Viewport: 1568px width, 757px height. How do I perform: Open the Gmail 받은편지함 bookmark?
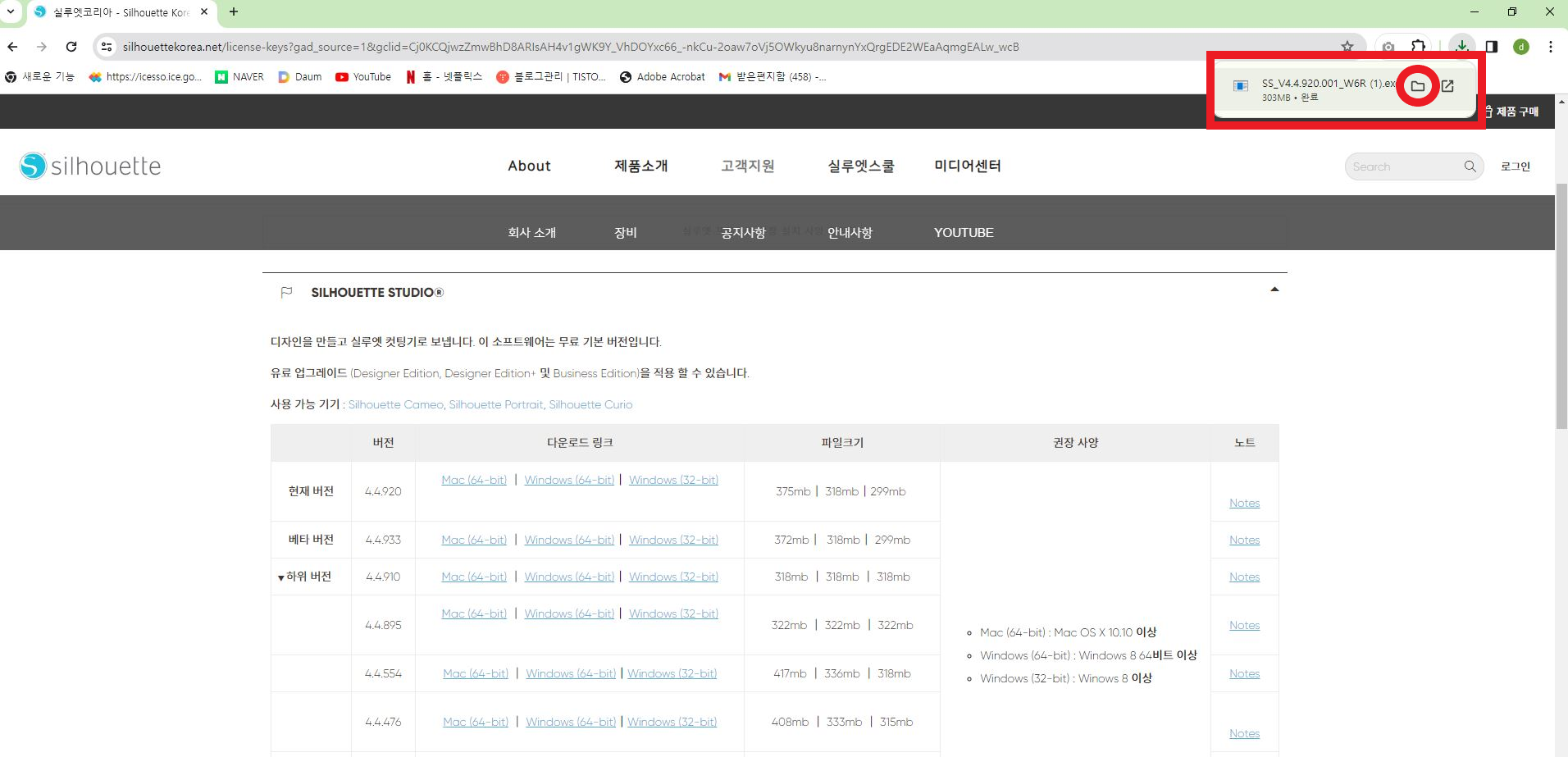773,77
